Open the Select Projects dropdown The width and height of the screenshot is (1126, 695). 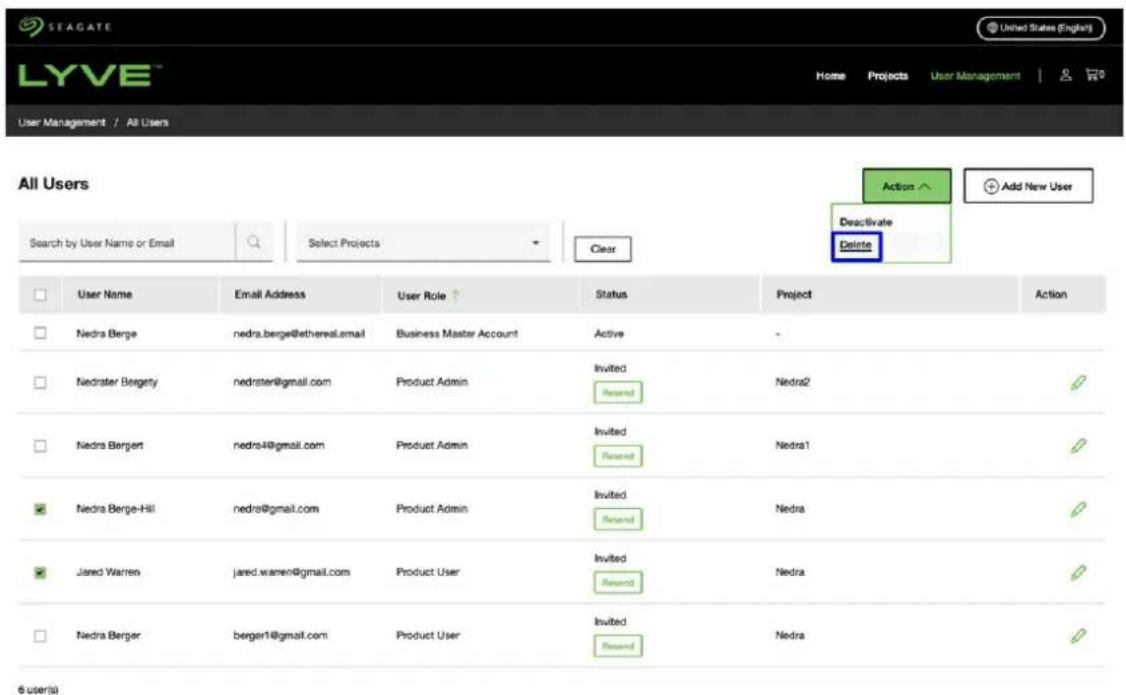pos(423,243)
